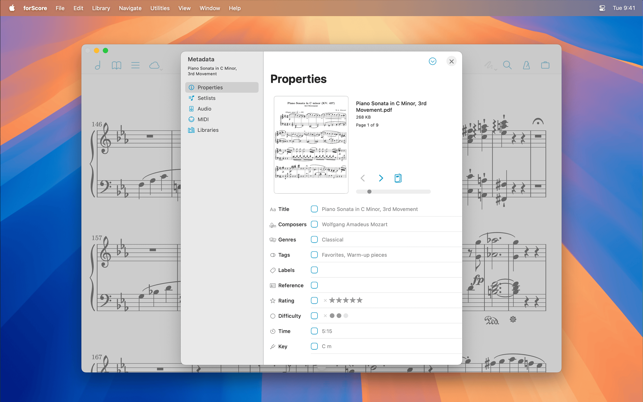Open the Apple menu

(x=12, y=8)
